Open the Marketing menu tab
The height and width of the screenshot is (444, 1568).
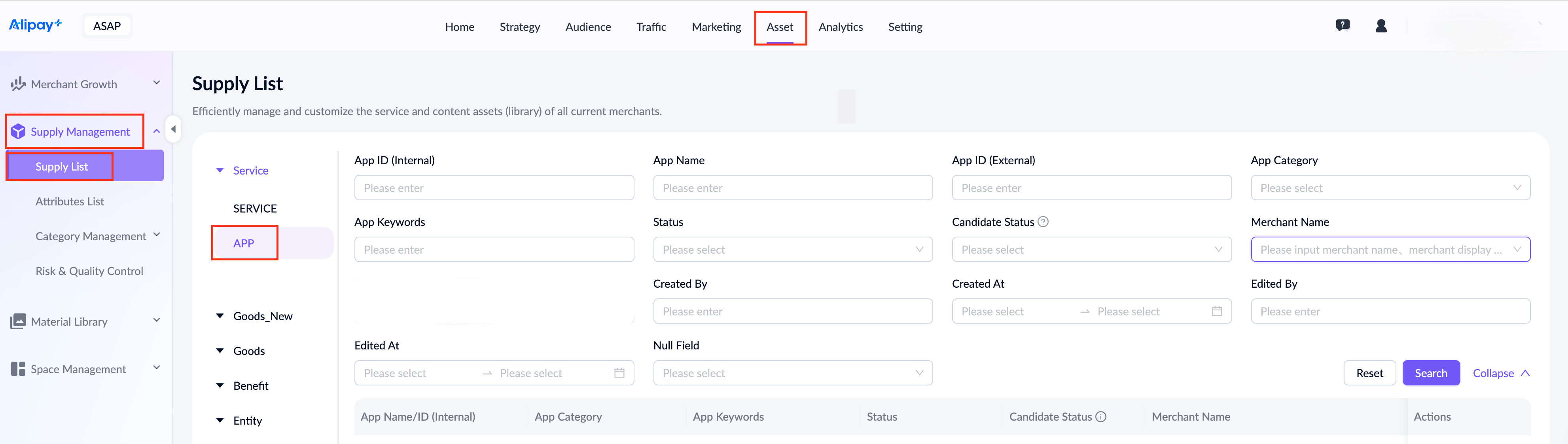716,27
